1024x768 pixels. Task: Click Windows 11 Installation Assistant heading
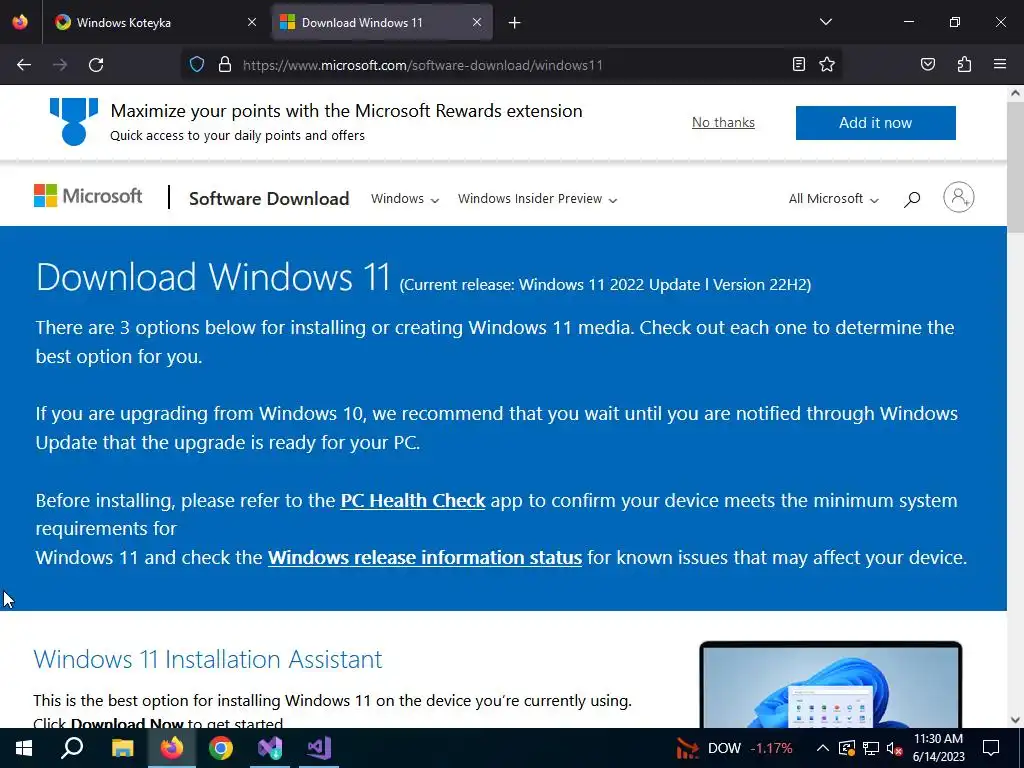[x=208, y=659]
